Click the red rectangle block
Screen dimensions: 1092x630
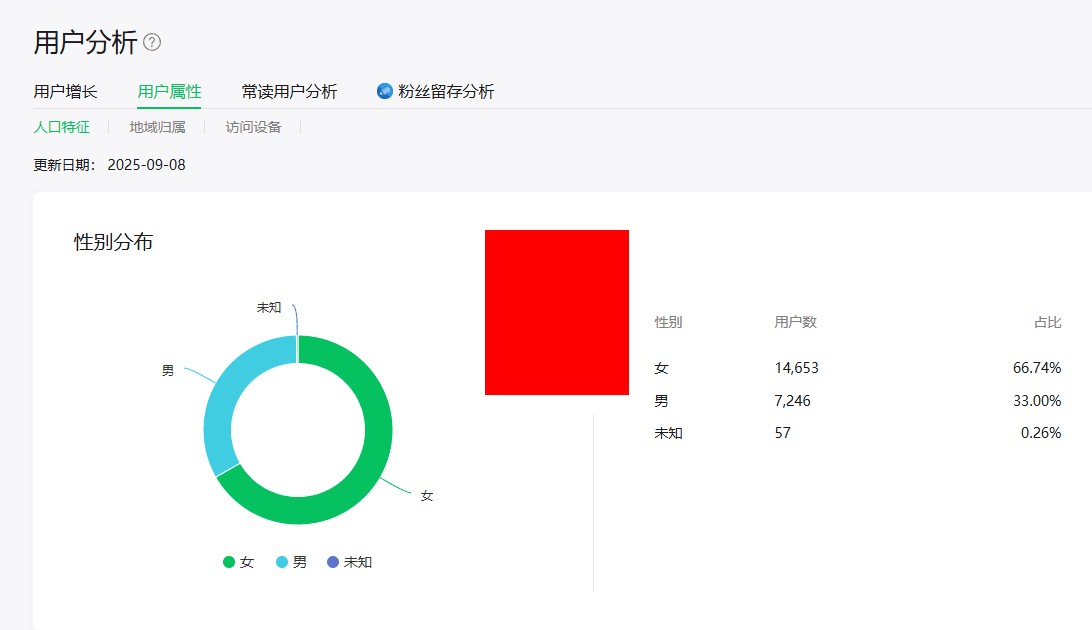pyautogui.click(x=556, y=312)
